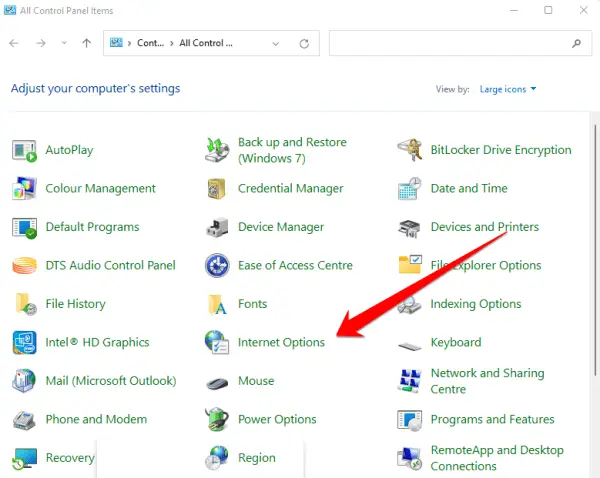Image resolution: width=600 pixels, height=478 pixels.
Task: Click the vertical scrollbar thumb
Action: pos(595,250)
